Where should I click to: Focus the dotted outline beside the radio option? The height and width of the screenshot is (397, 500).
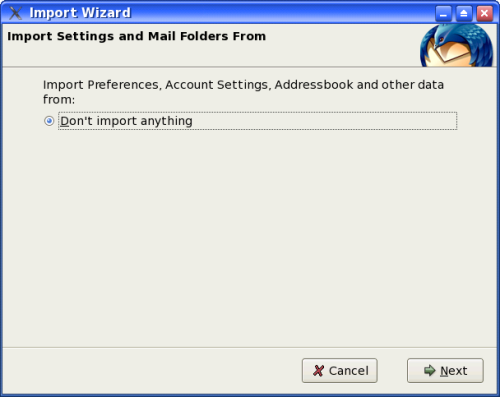tap(257, 121)
